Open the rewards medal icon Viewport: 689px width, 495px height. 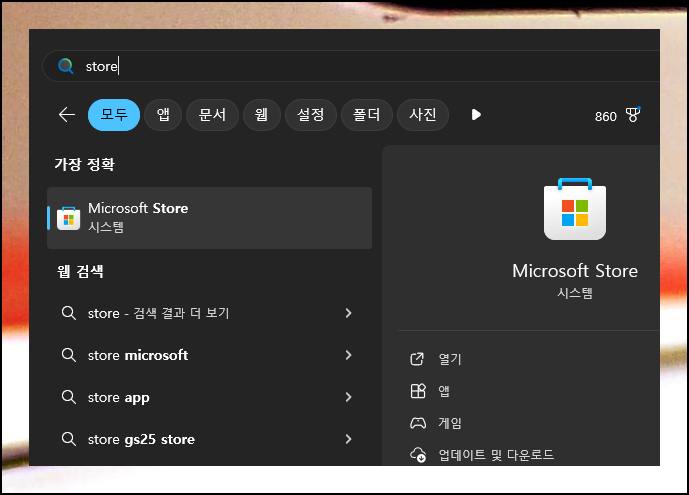coord(633,115)
